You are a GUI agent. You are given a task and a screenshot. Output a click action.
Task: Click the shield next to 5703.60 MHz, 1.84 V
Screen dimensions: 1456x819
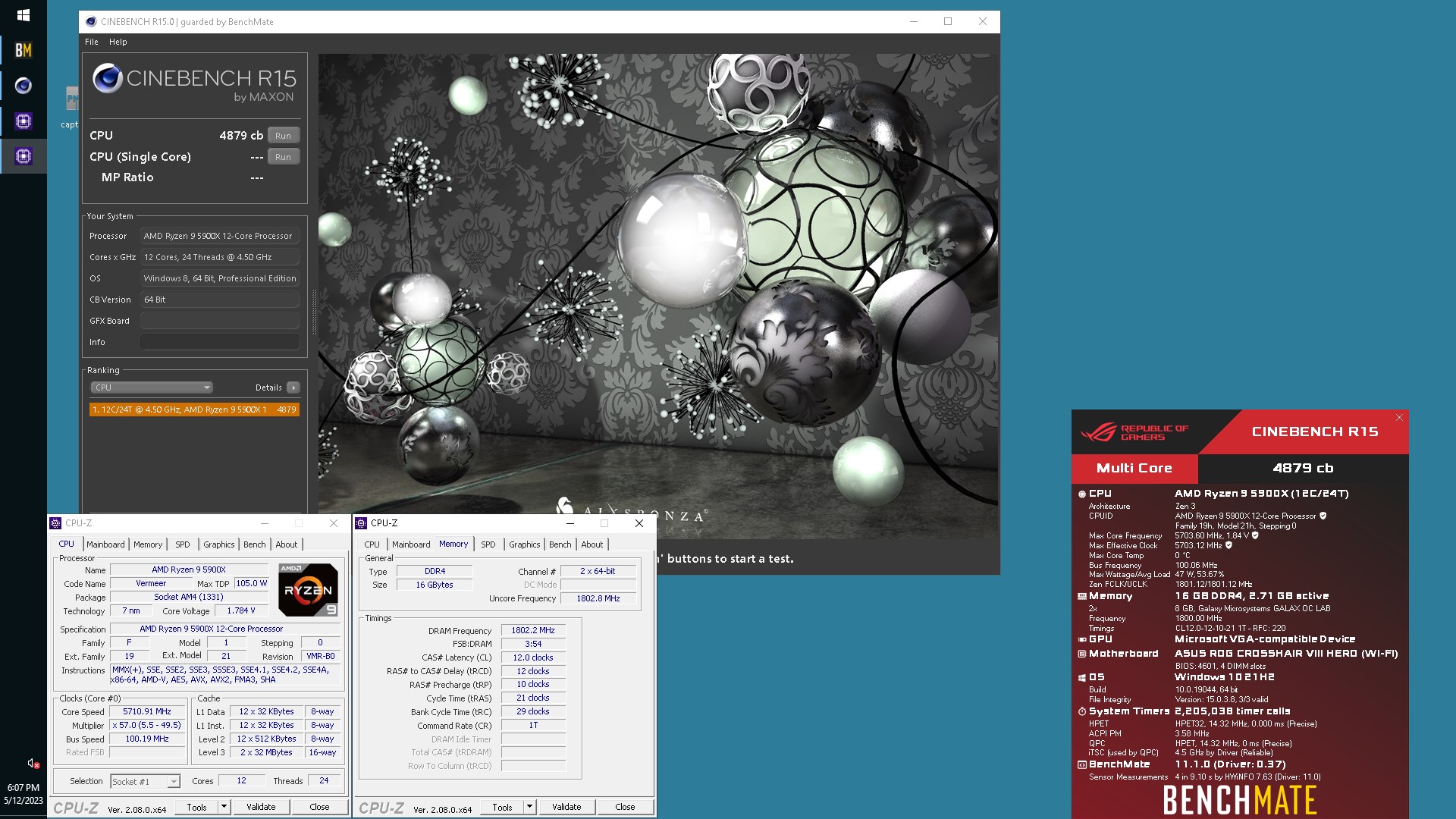click(1255, 535)
